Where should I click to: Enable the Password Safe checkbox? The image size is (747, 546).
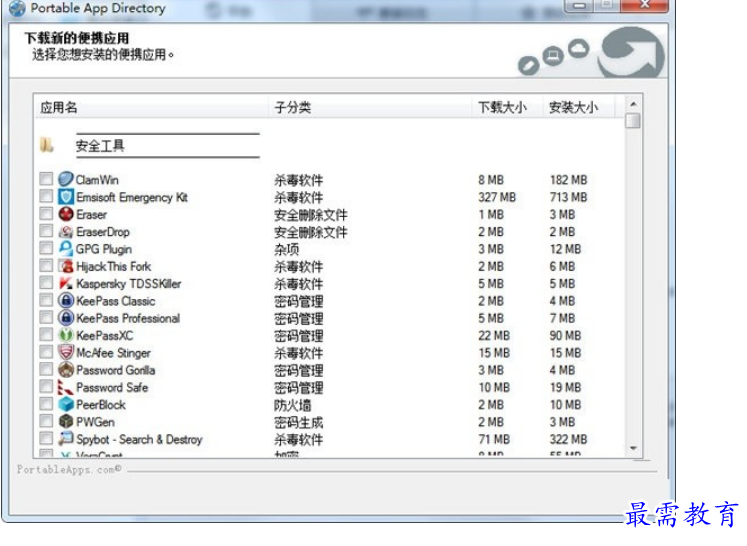[46, 386]
